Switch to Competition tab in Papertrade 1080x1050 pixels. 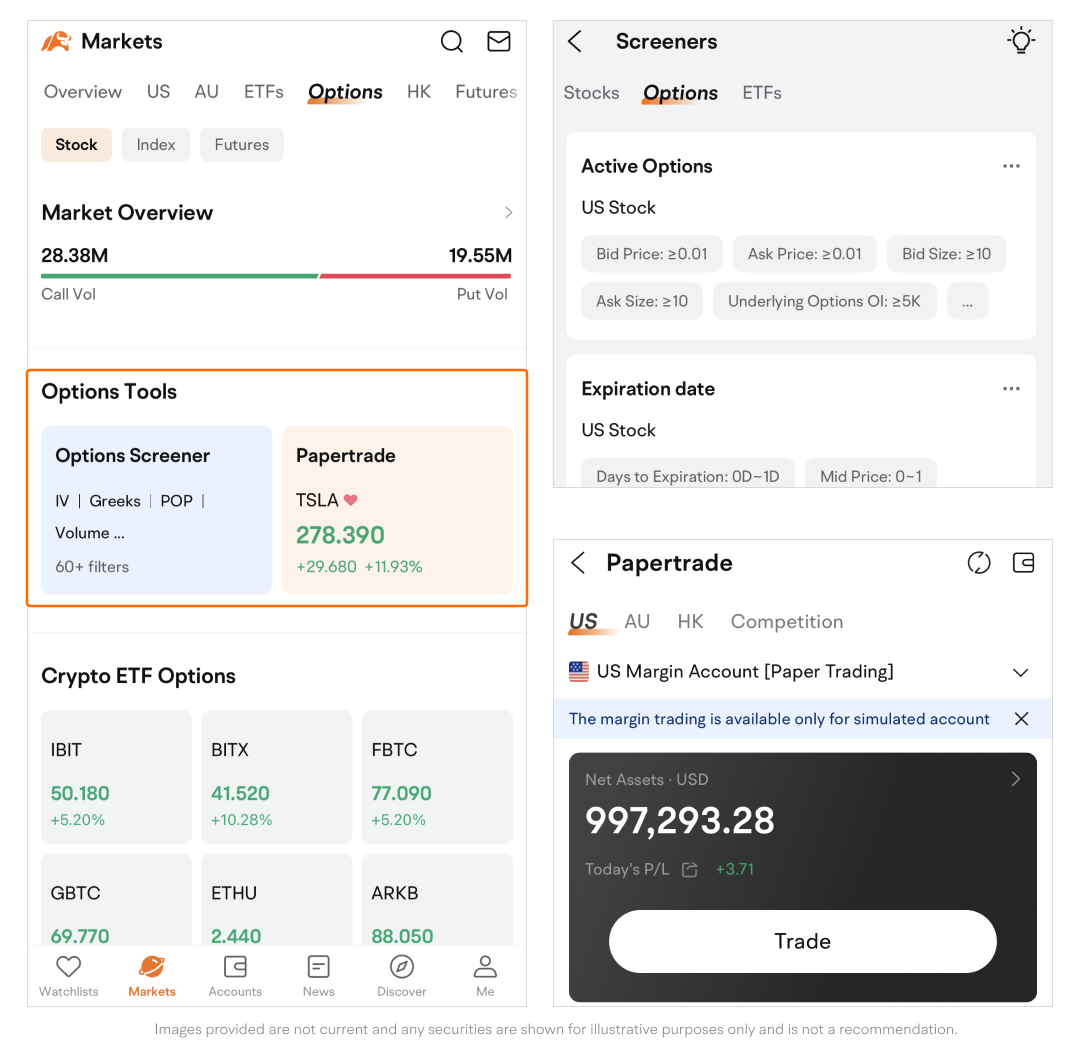pyautogui.click(x=786, y=622)
